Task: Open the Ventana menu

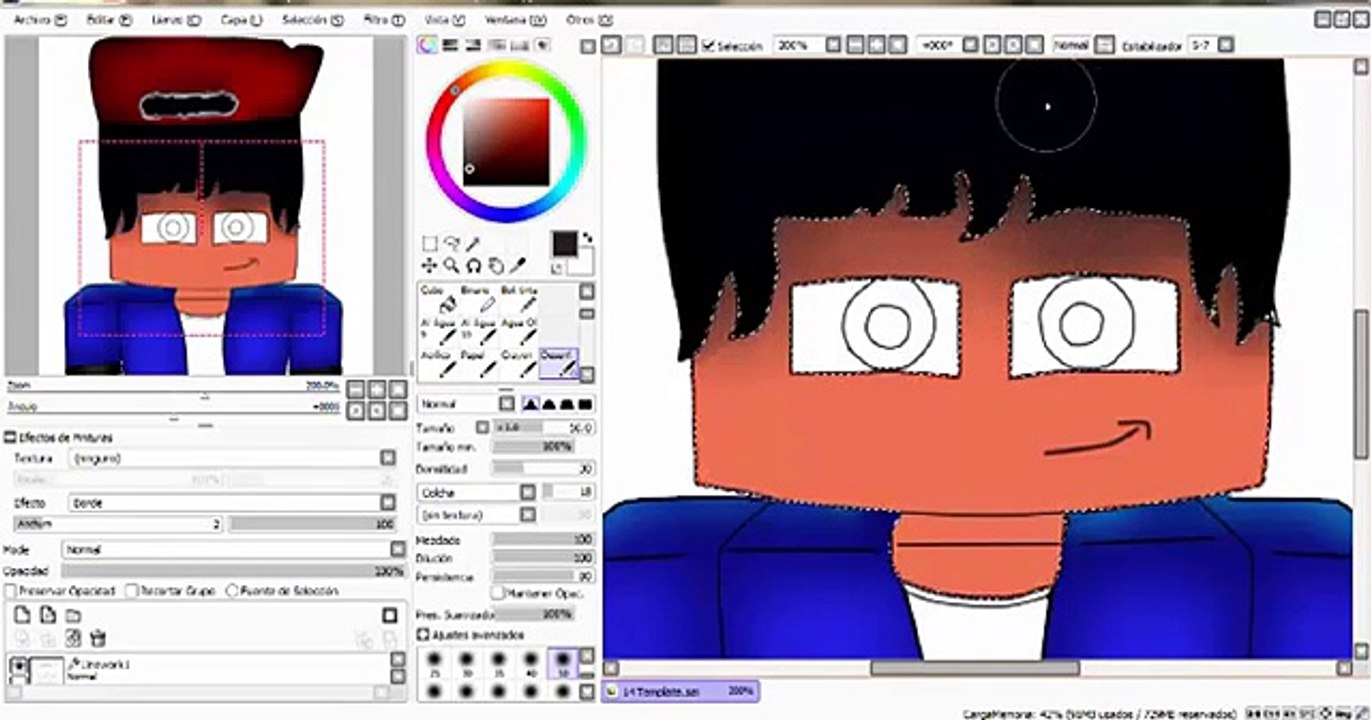Action: [515, 19]
